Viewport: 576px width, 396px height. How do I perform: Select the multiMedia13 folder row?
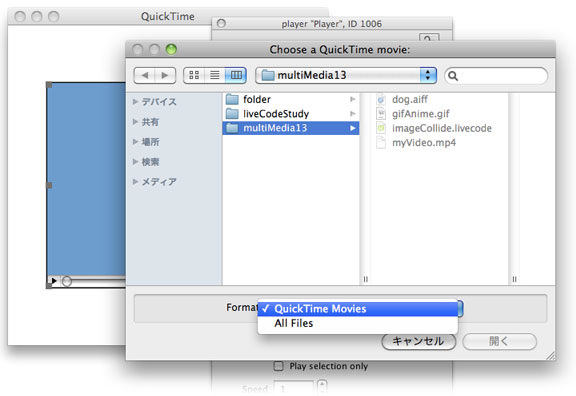click(291, 128)
